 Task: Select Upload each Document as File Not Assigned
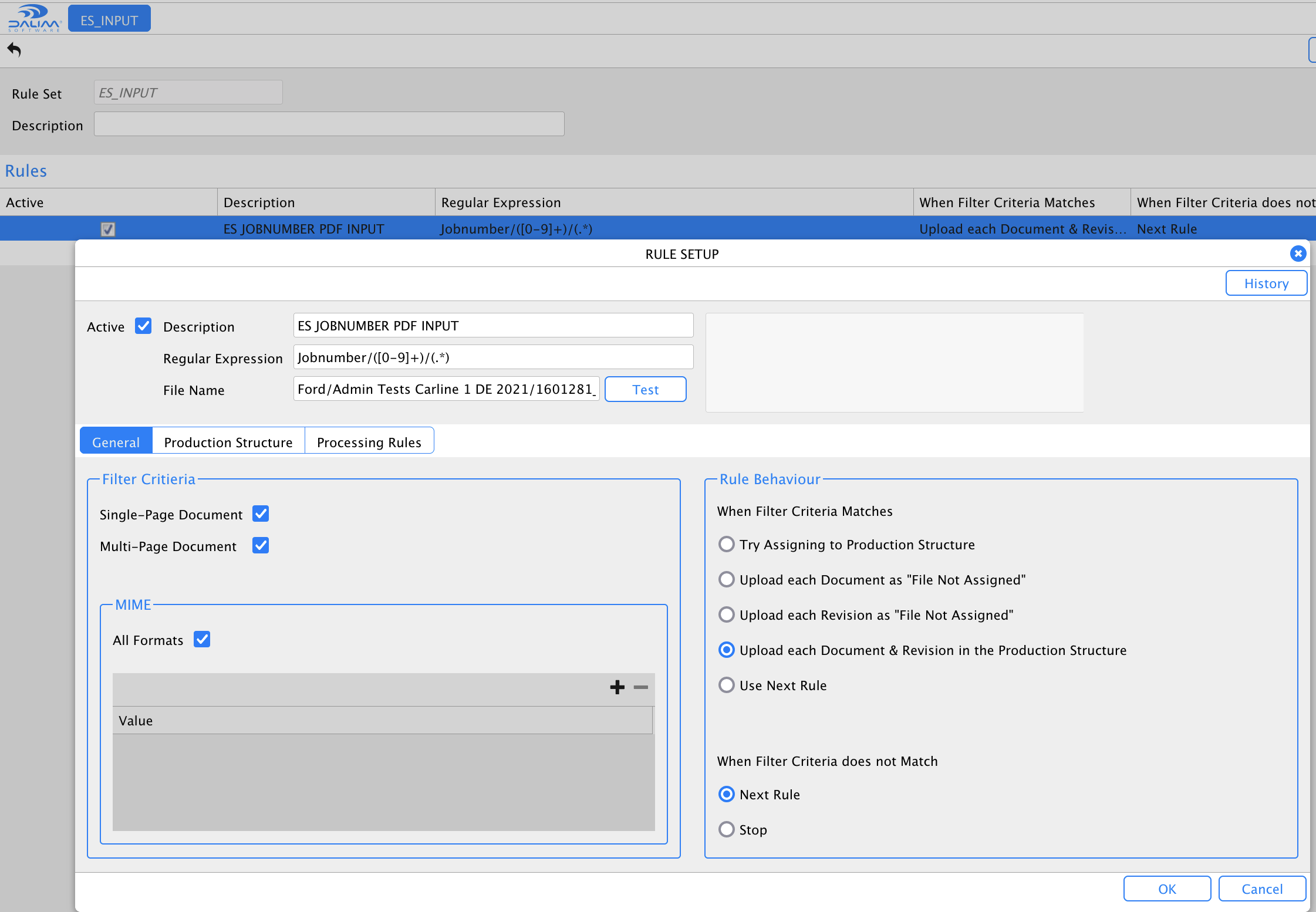click(x=727, y=579)
